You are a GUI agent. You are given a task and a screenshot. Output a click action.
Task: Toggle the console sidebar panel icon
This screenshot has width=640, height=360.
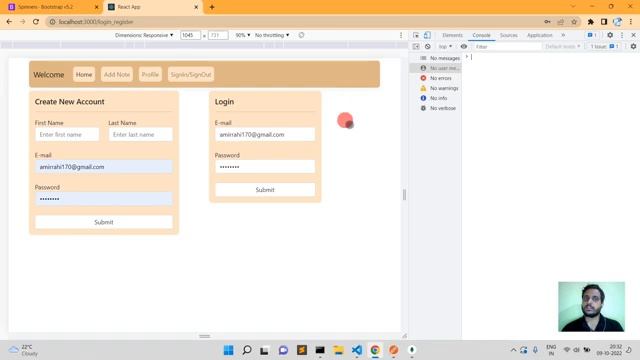416,47
